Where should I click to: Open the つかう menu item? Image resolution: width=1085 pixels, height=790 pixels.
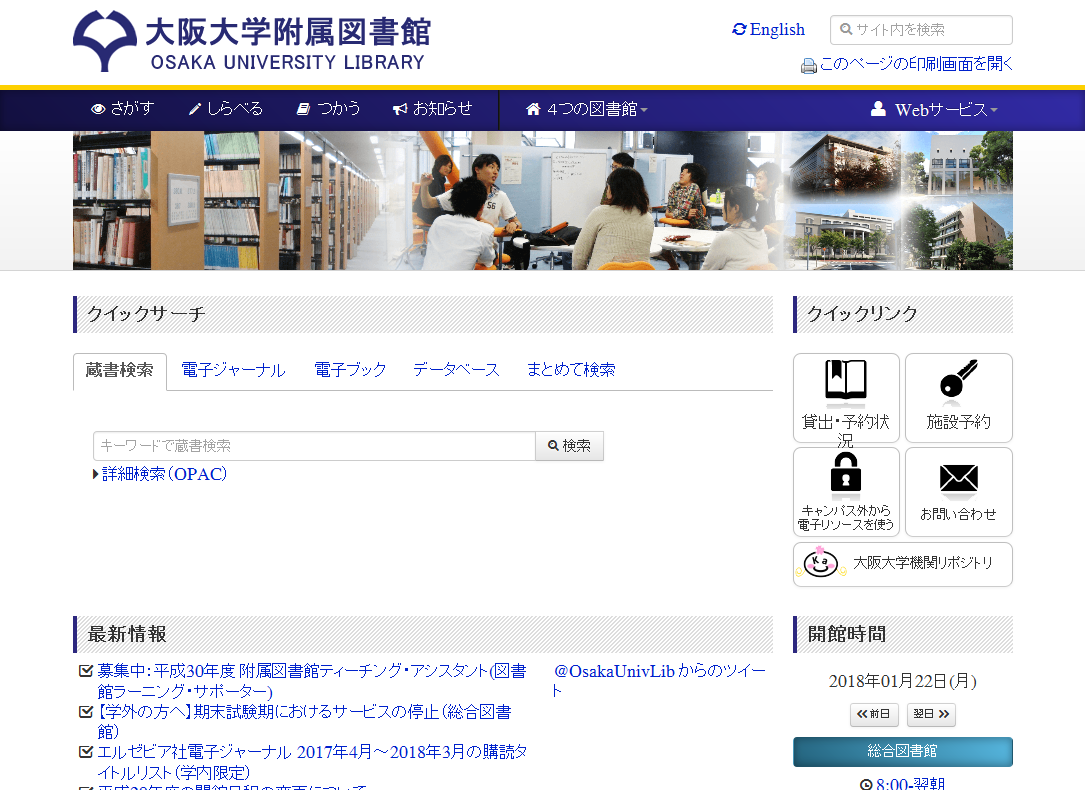point(329,109)
